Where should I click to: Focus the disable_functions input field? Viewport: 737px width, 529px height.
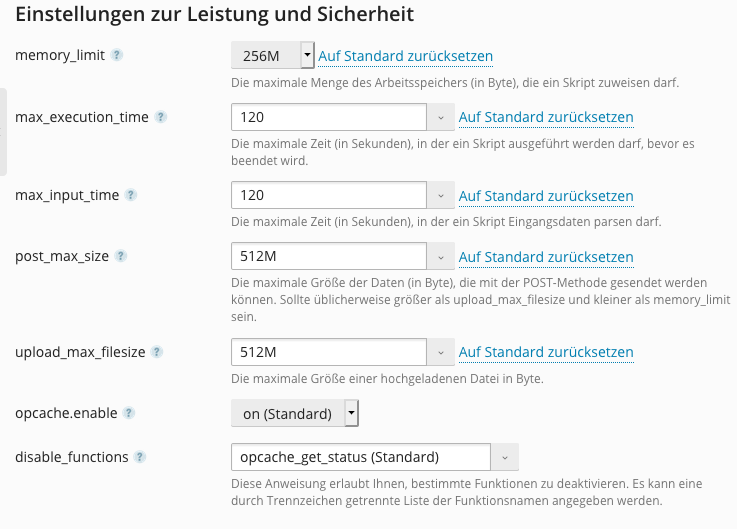click(x=360, y=458)
